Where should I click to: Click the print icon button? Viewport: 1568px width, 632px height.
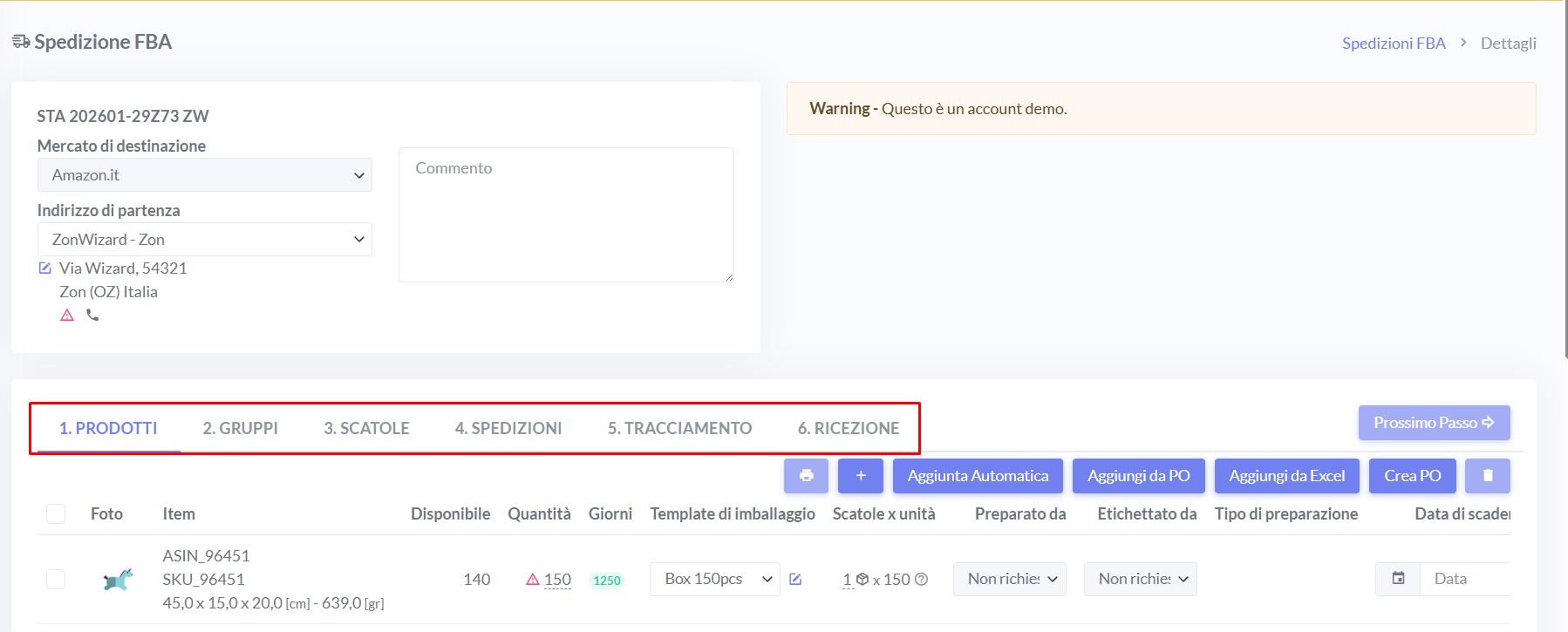click(x=806, y=476)
